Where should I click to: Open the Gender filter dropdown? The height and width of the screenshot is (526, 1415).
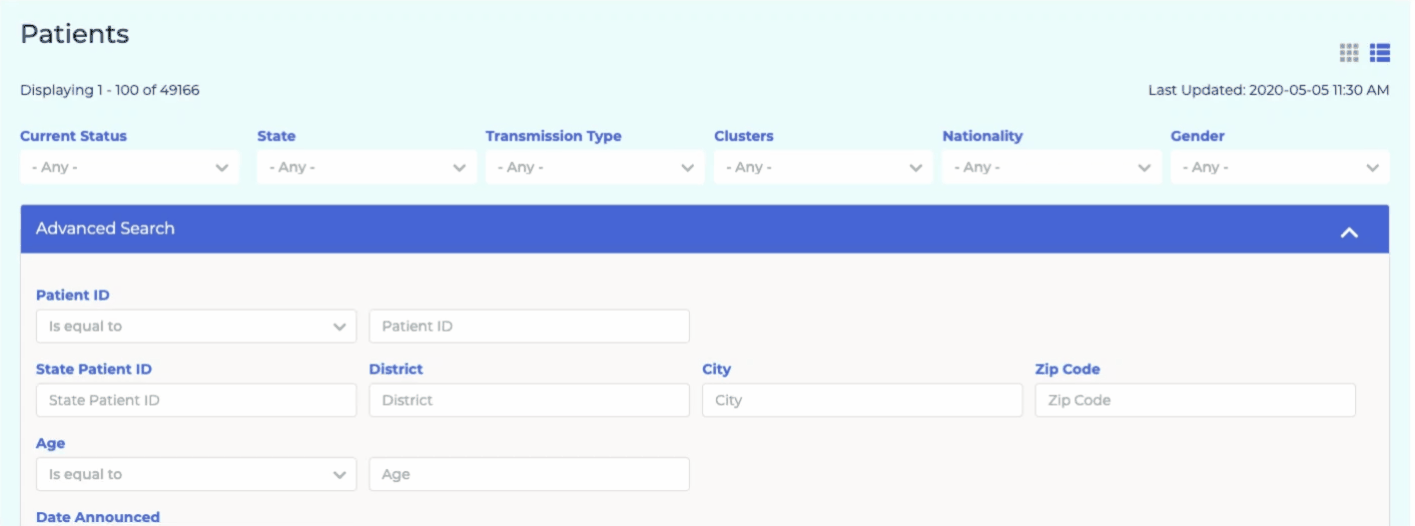coord(1280,167)
